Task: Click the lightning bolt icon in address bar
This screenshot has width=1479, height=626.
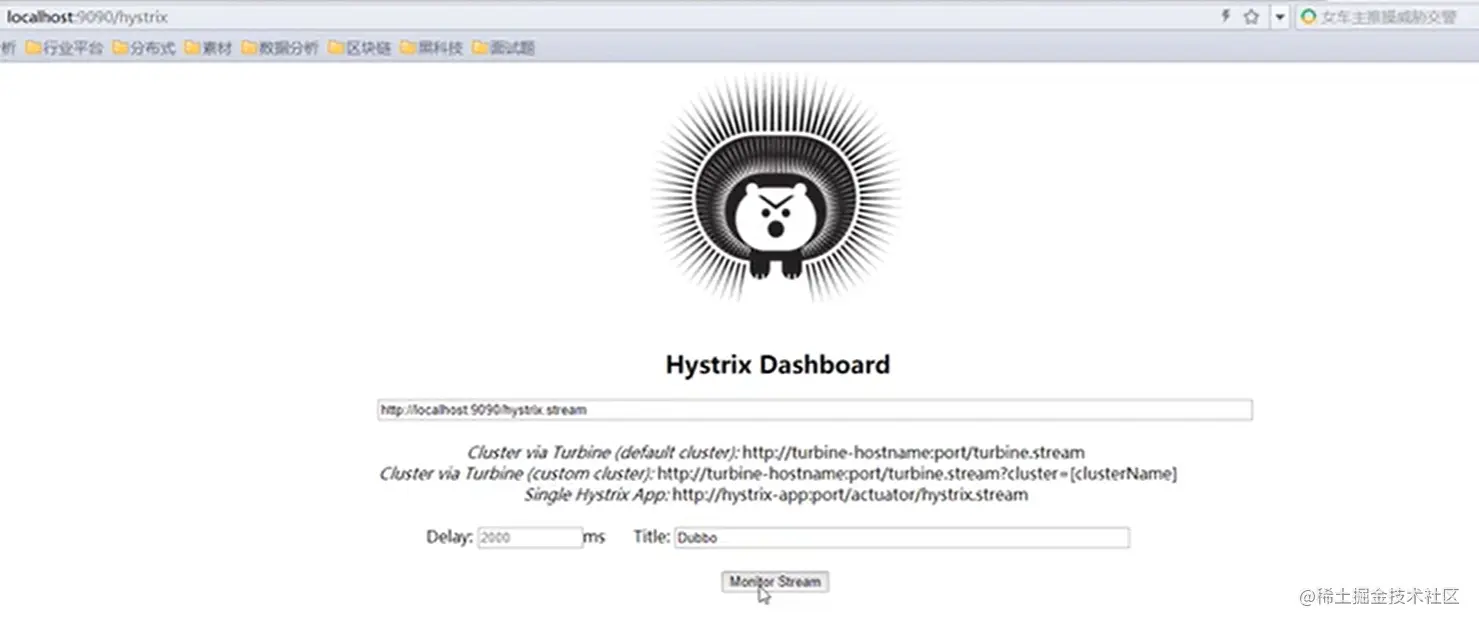Action: click(1225, 17)
